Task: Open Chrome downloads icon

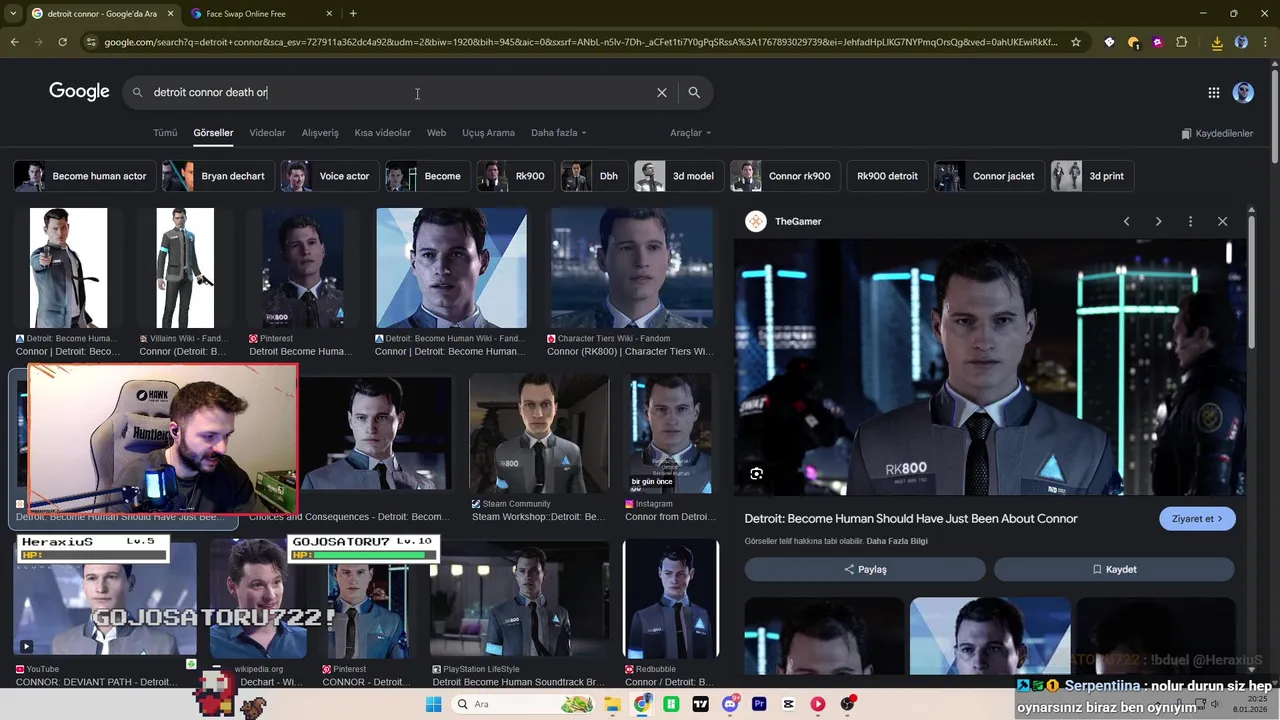Action: pos(1217,42)
